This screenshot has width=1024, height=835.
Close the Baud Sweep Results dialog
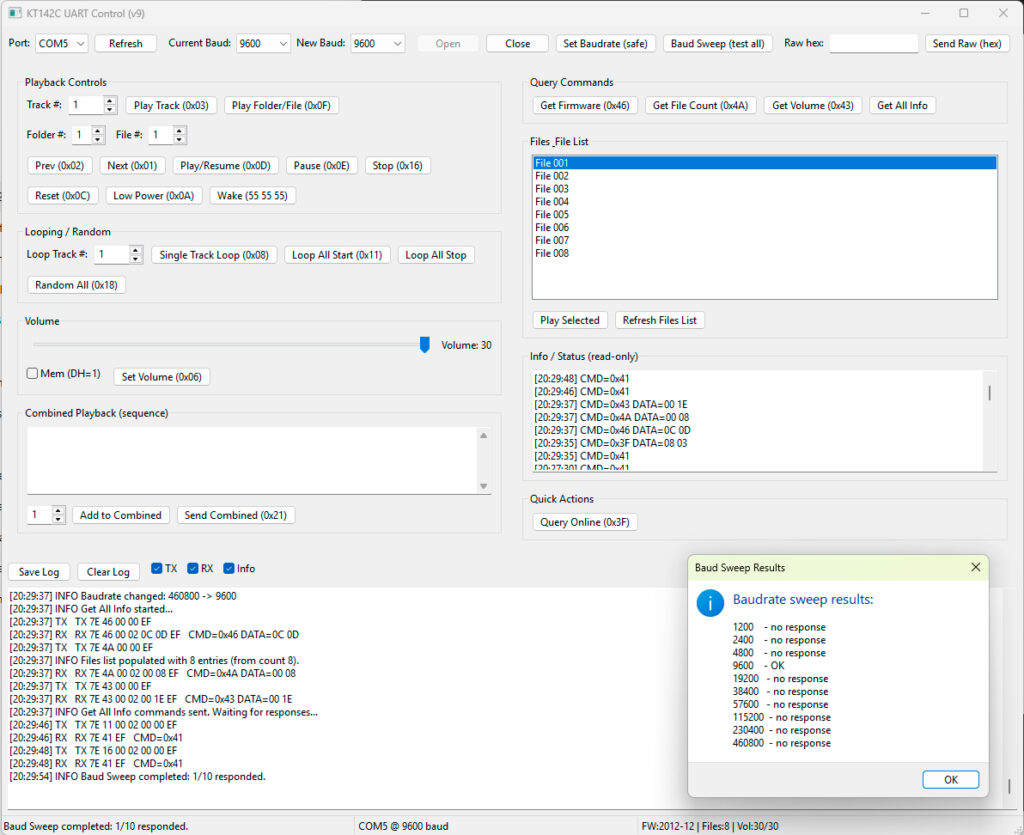(x=976, y=567)
